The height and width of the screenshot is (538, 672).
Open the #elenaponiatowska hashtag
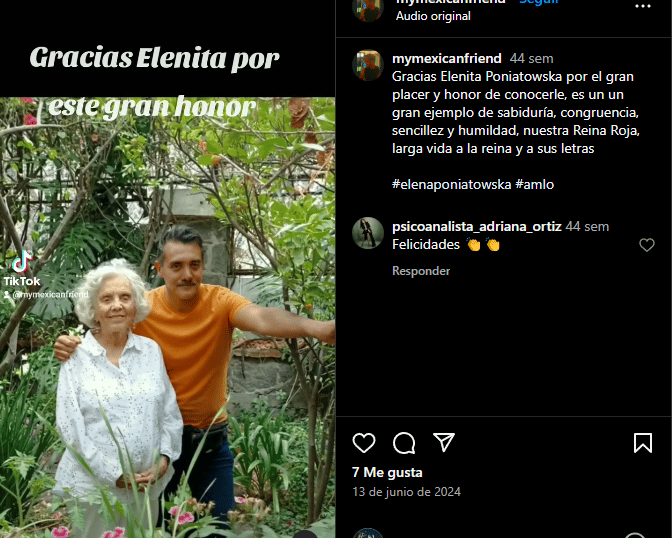[x=451, y=184]
